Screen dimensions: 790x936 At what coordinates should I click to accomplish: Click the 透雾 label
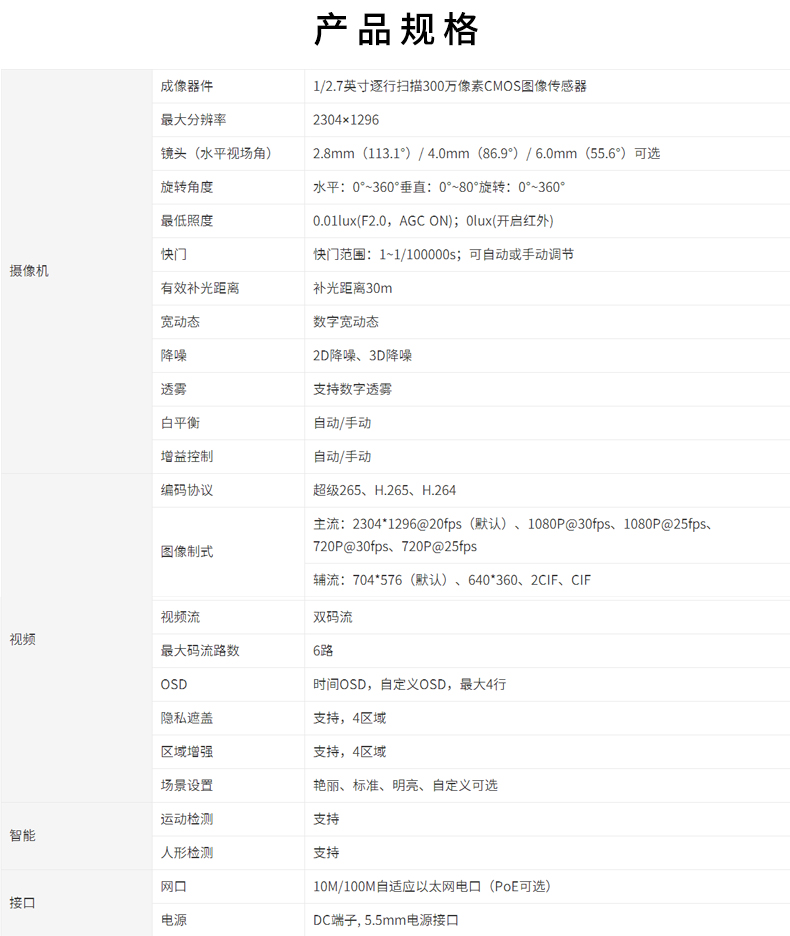[173, 389]
